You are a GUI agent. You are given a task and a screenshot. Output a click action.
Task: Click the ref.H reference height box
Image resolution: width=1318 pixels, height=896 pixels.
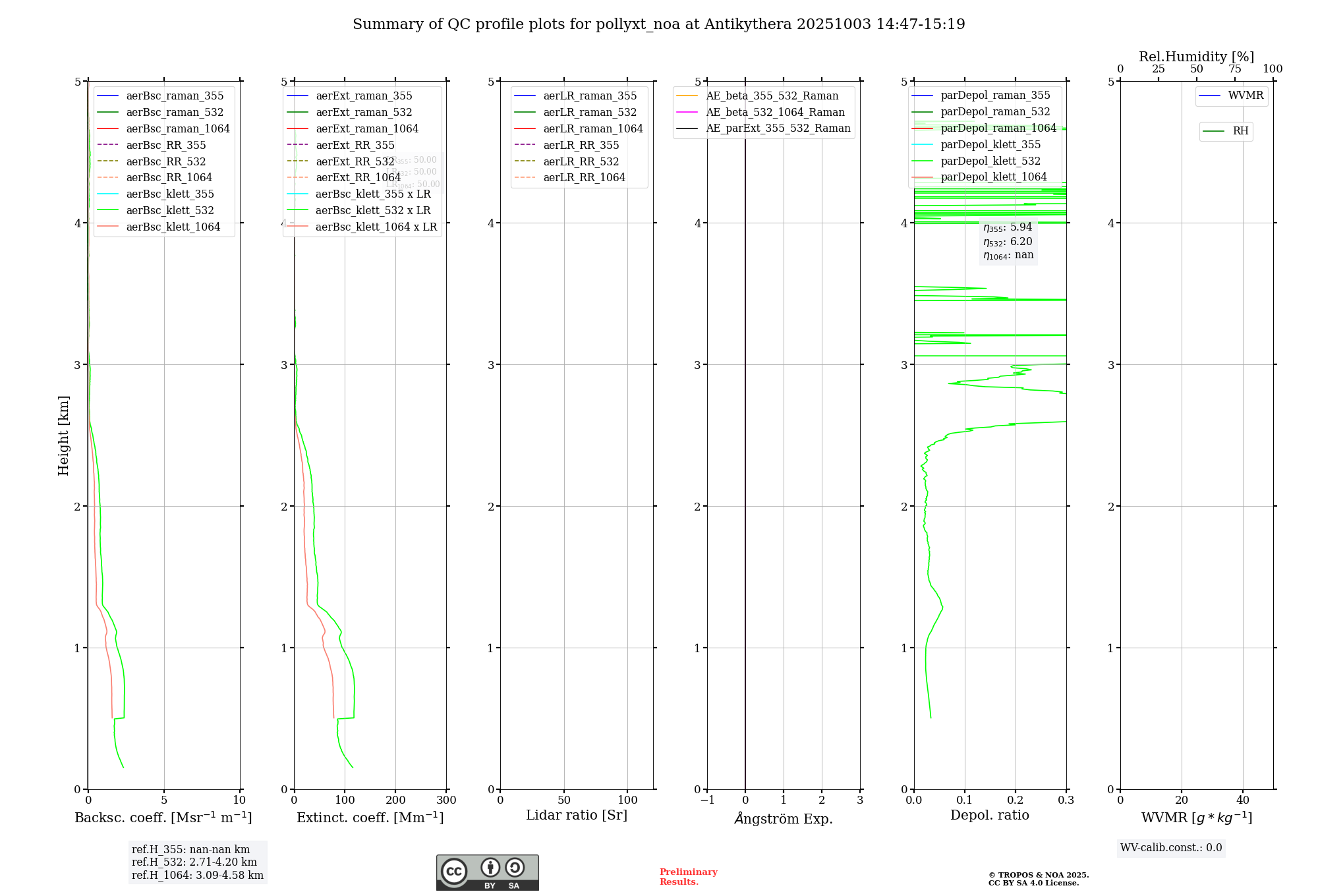click(x=197, y=862)
